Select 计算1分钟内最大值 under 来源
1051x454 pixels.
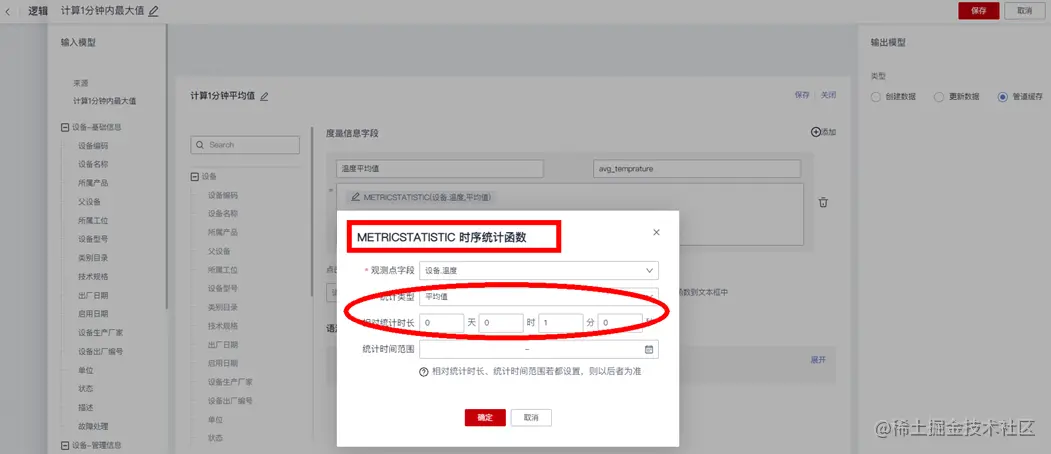pos(105,101)
